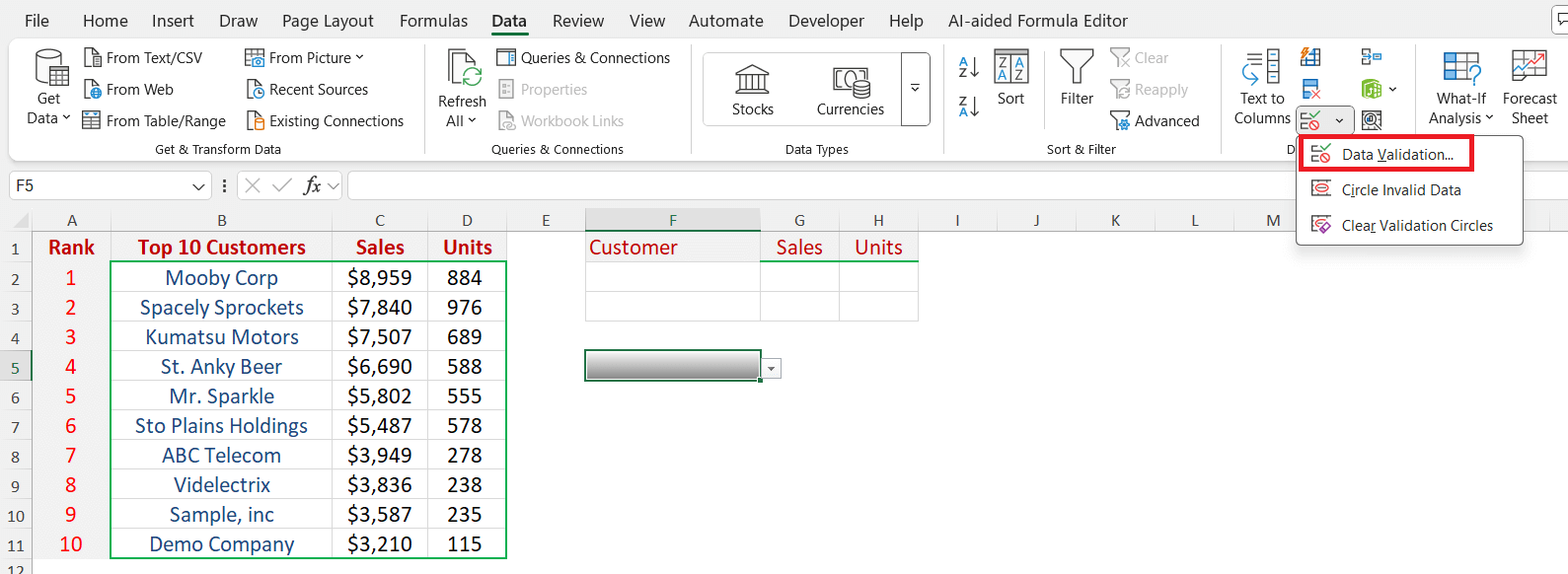1568x574 pixels.
Task: Click the Advanced filter button
Action: [x=1155, y=121]
